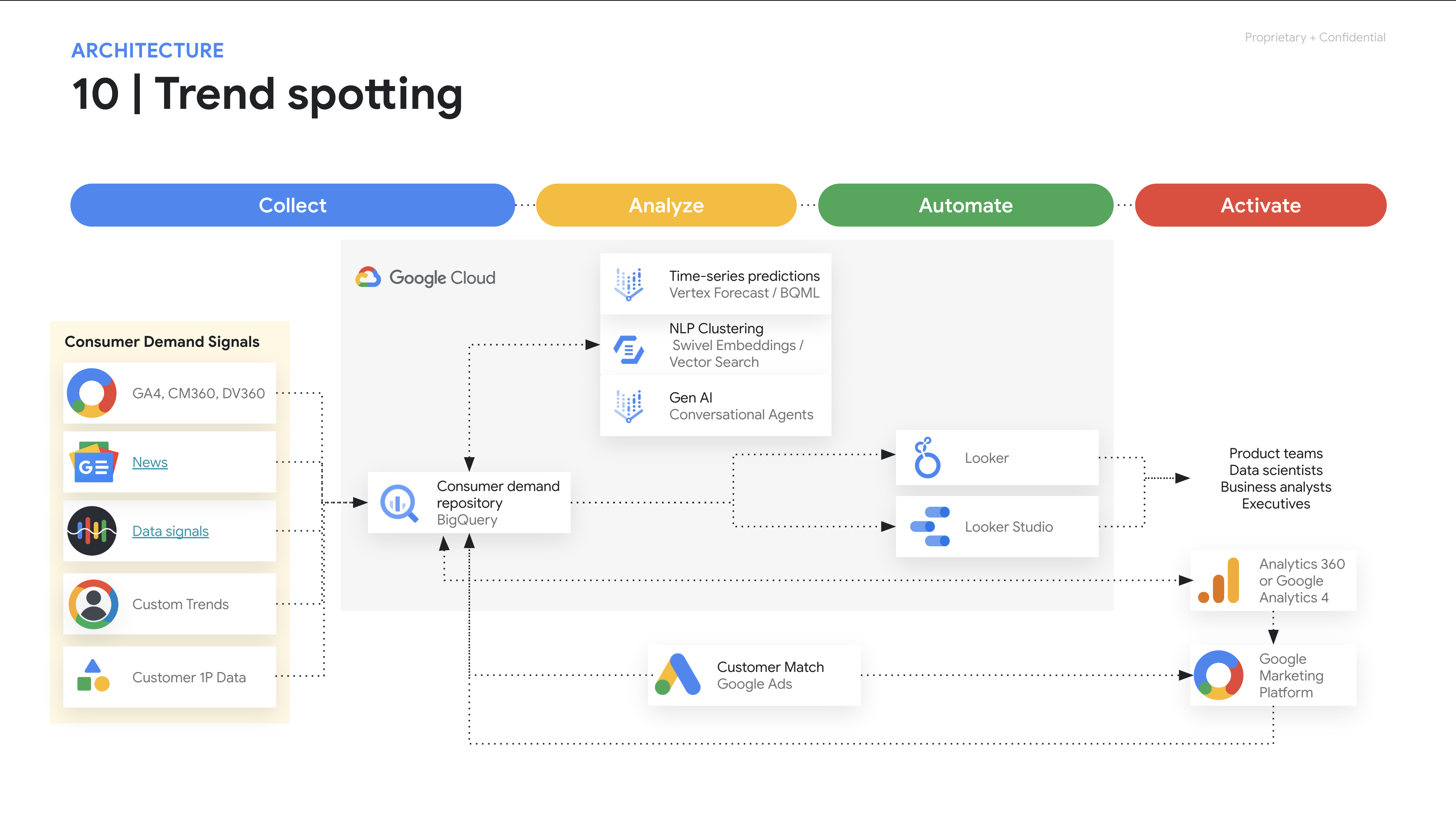Click the red Activate stage pill
1456x820 pixels.
1261,205
